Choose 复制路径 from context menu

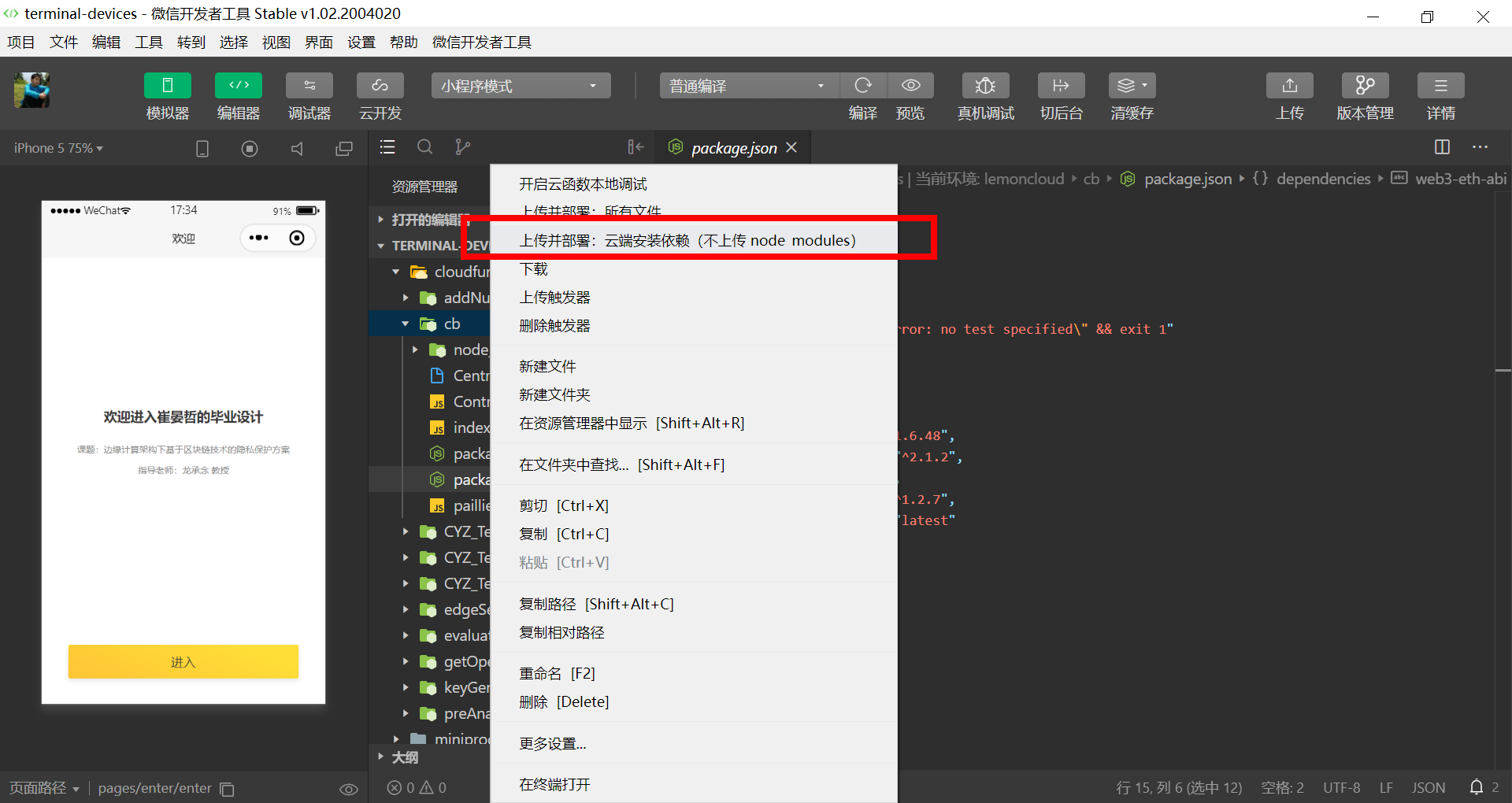pos(694,605)
